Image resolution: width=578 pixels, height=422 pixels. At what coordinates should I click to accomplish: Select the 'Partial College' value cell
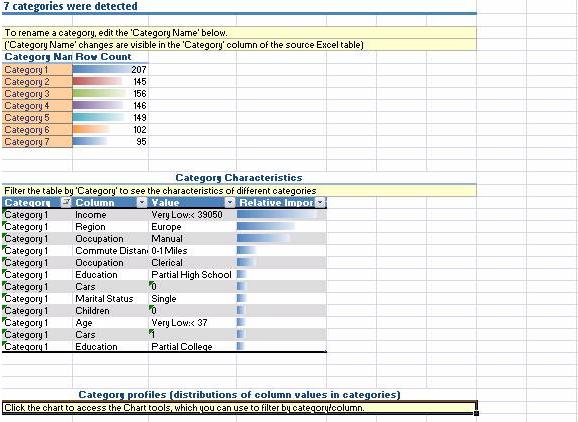point(192,346)
